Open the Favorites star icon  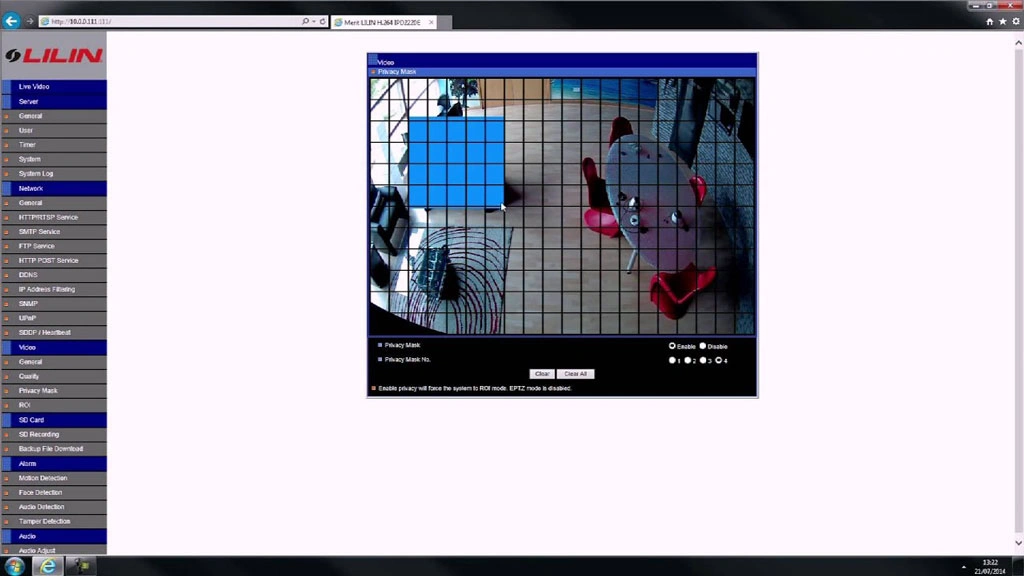point(1002,21)
